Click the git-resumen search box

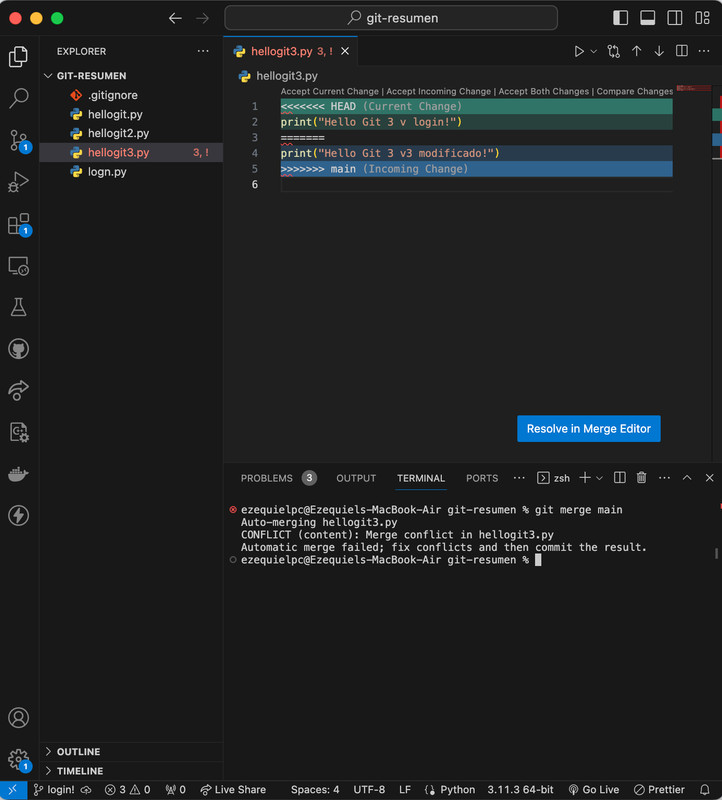coord(391,18)
